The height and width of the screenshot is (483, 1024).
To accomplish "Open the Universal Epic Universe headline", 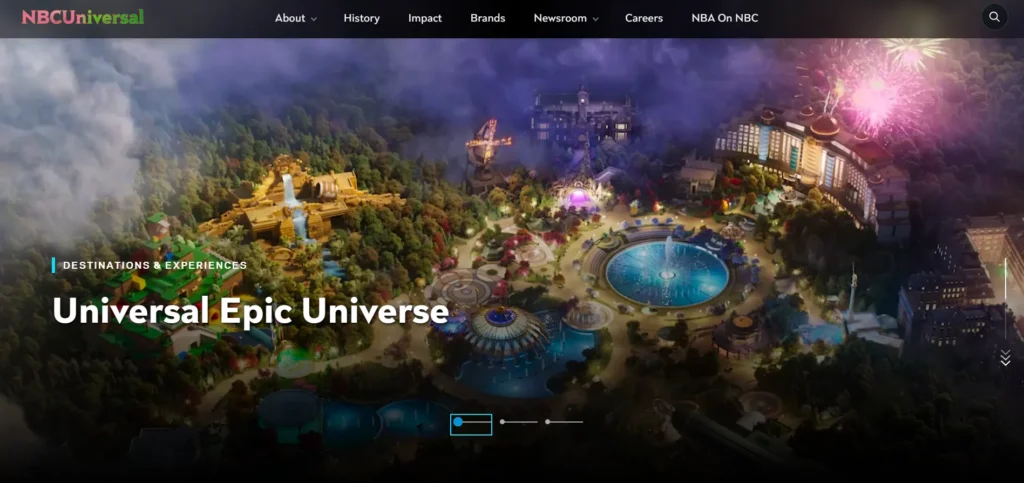I will coord(251,311).
